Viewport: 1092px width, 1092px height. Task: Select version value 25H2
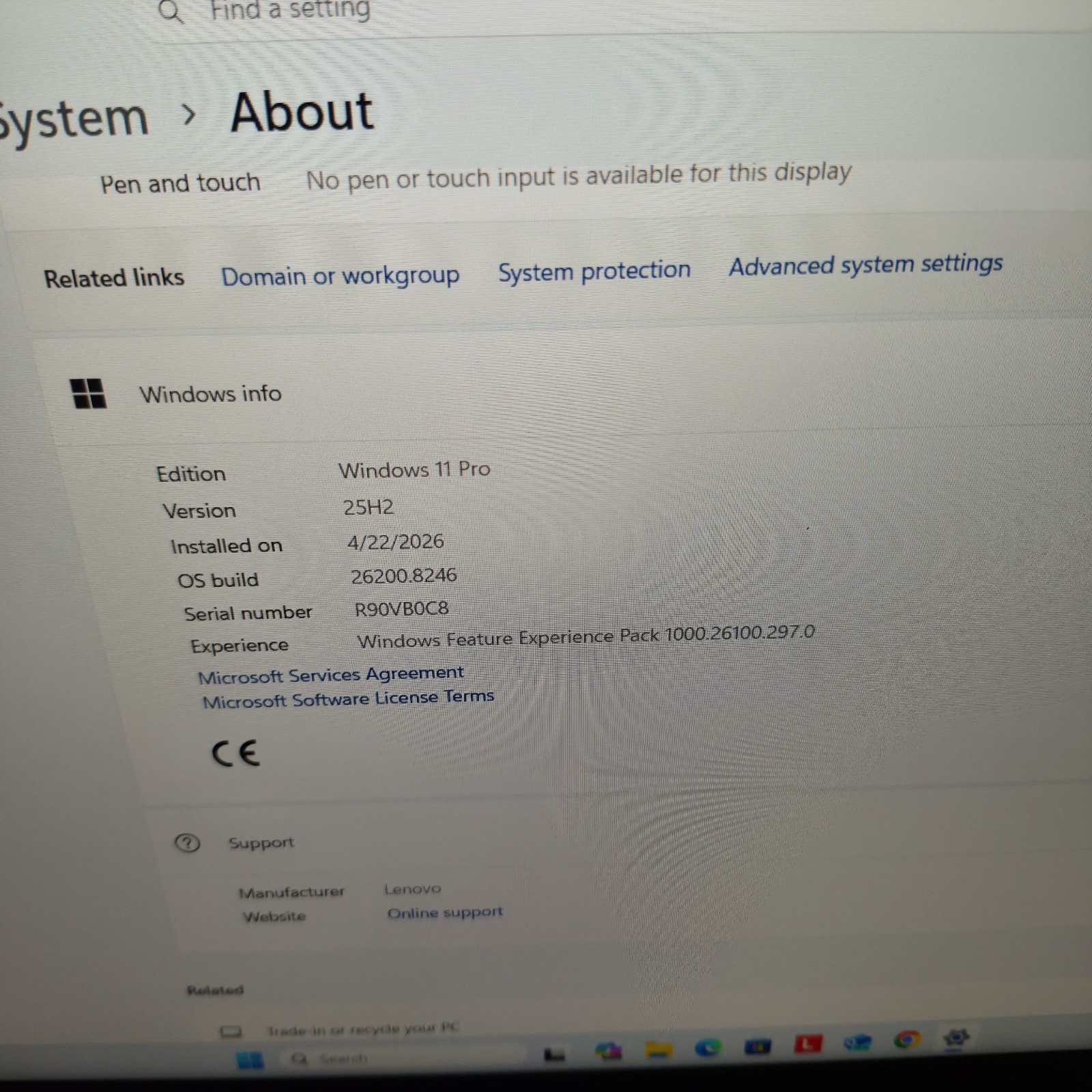[x=369, y=507]
